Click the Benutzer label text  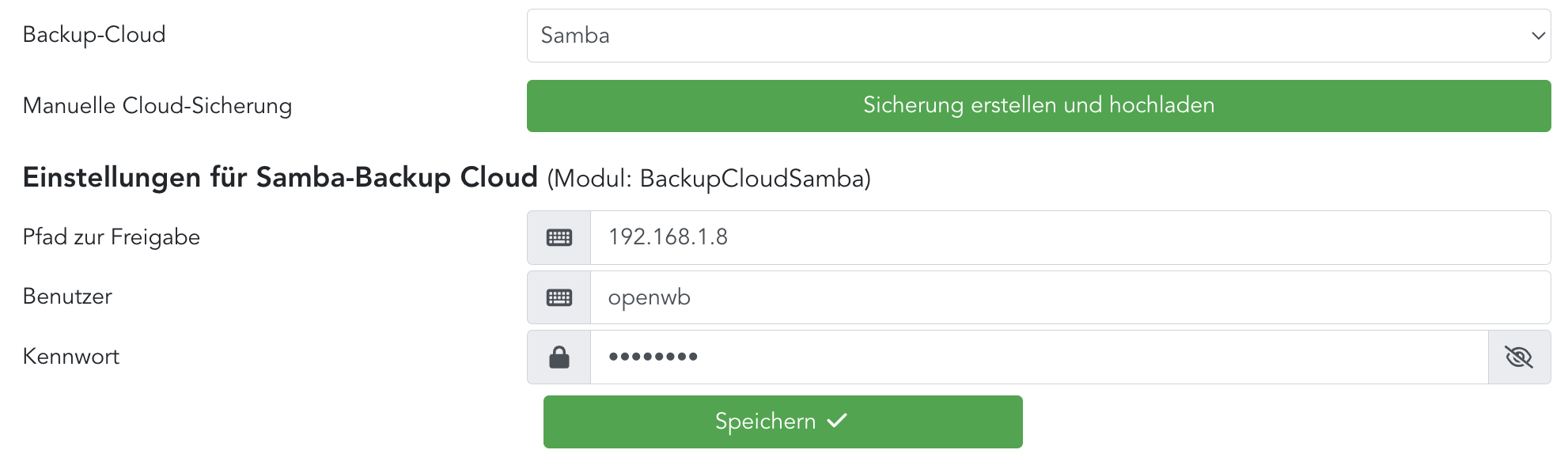[67, 297]
